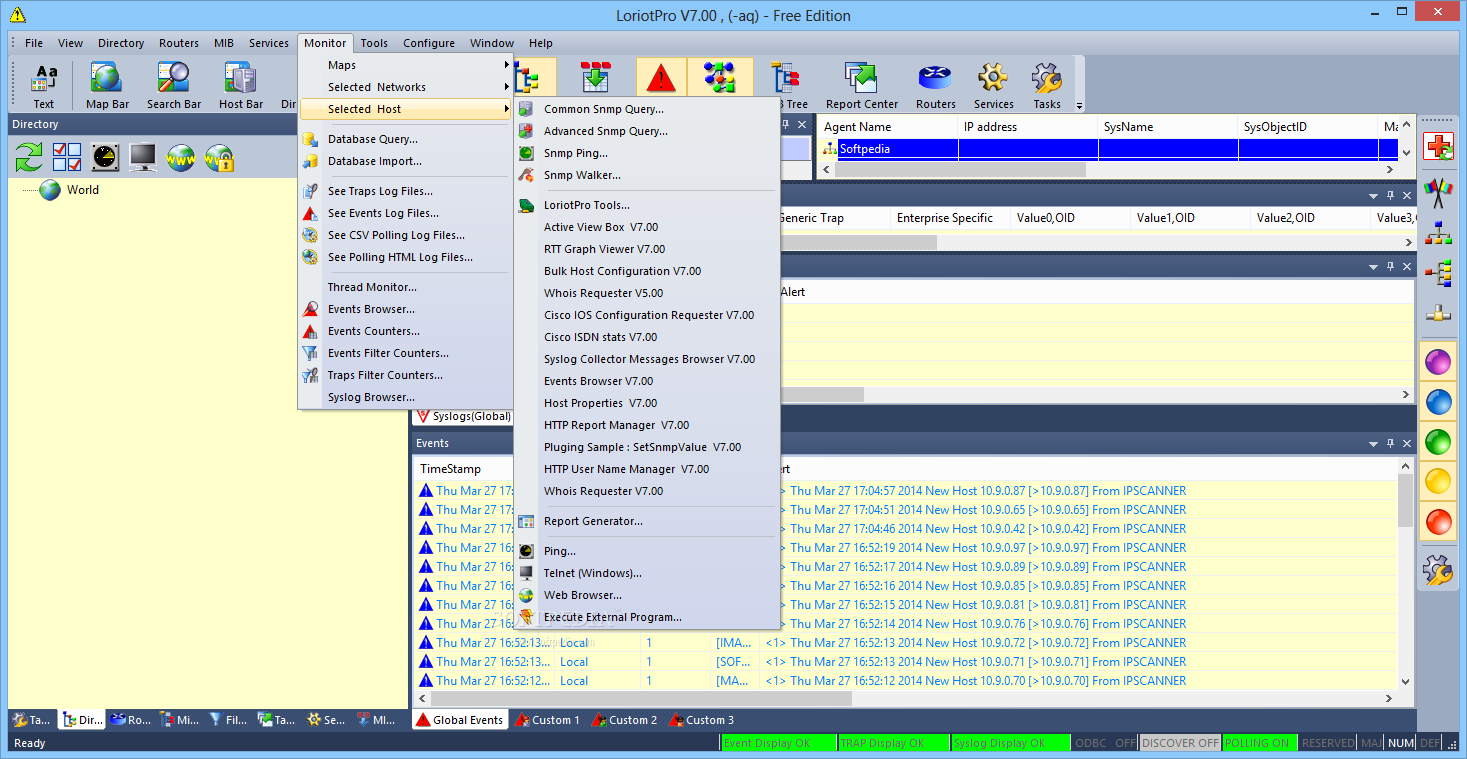
Task: Click the network tree icon in right sidebar
Action: [1438, 233]
